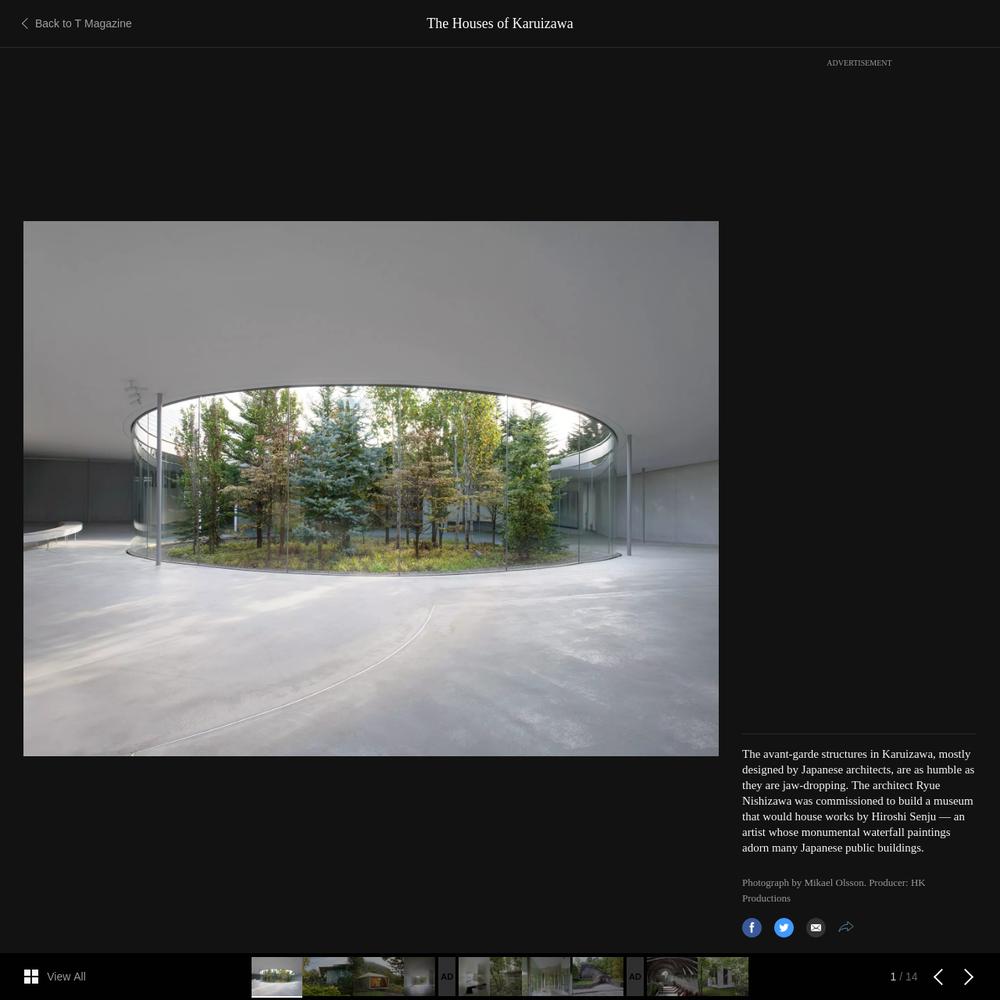Select the circular glass courtyard thumbnail
Image resolution: width=1000 pixels, height=1000 pixels.
pyautogui.click(x=277, y=976)
